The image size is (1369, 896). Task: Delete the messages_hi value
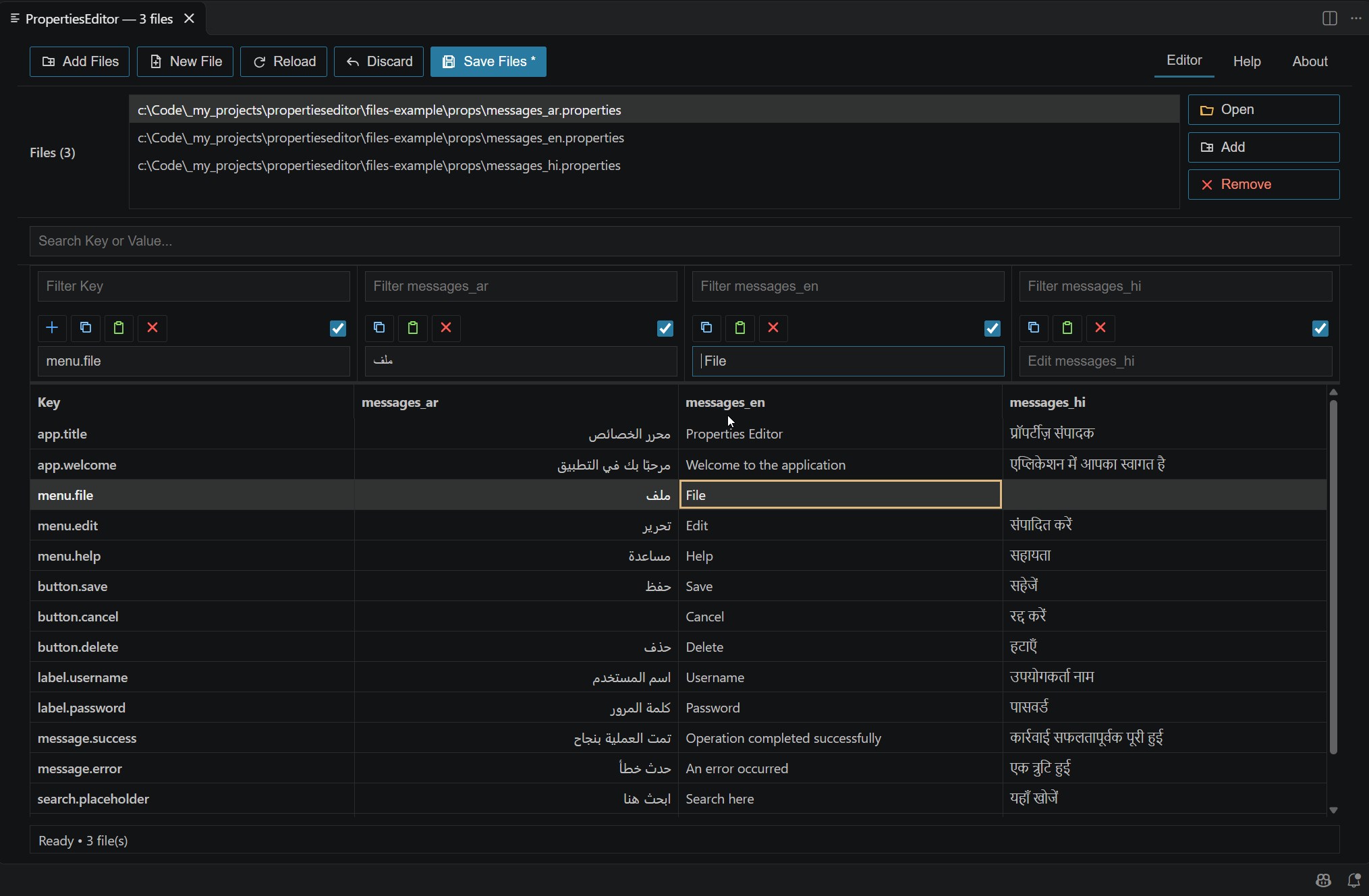coord(1100,328)
